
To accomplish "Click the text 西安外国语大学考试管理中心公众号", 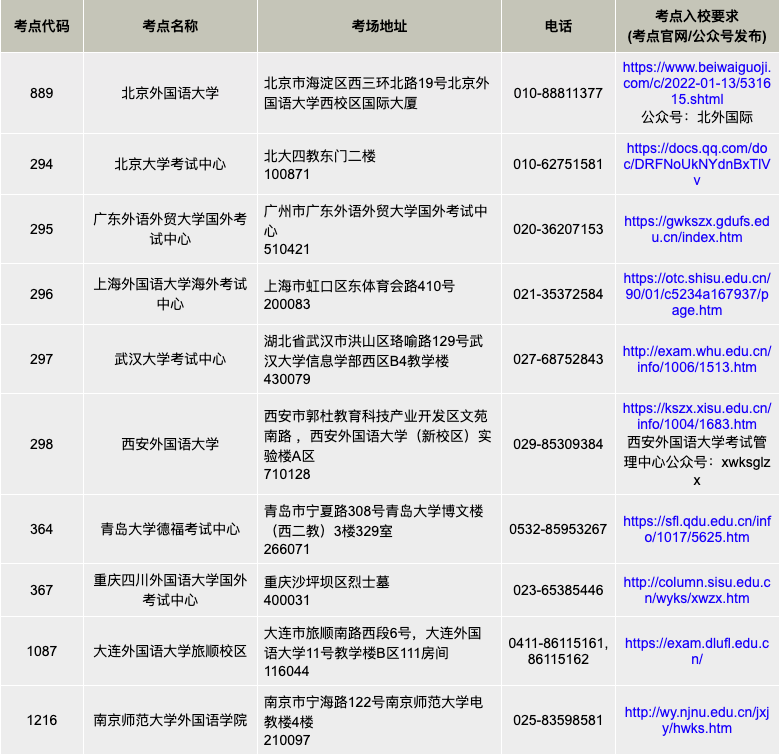I will click(x=697, y=452).
